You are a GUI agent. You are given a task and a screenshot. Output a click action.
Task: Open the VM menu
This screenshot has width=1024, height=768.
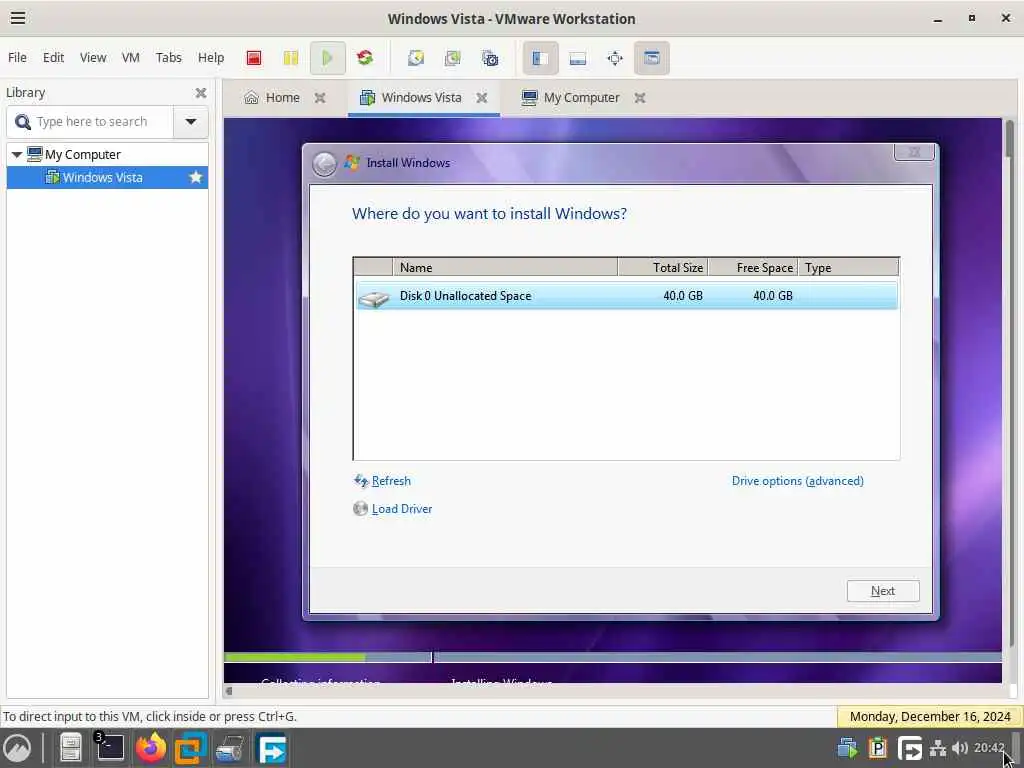pos(131,57)
